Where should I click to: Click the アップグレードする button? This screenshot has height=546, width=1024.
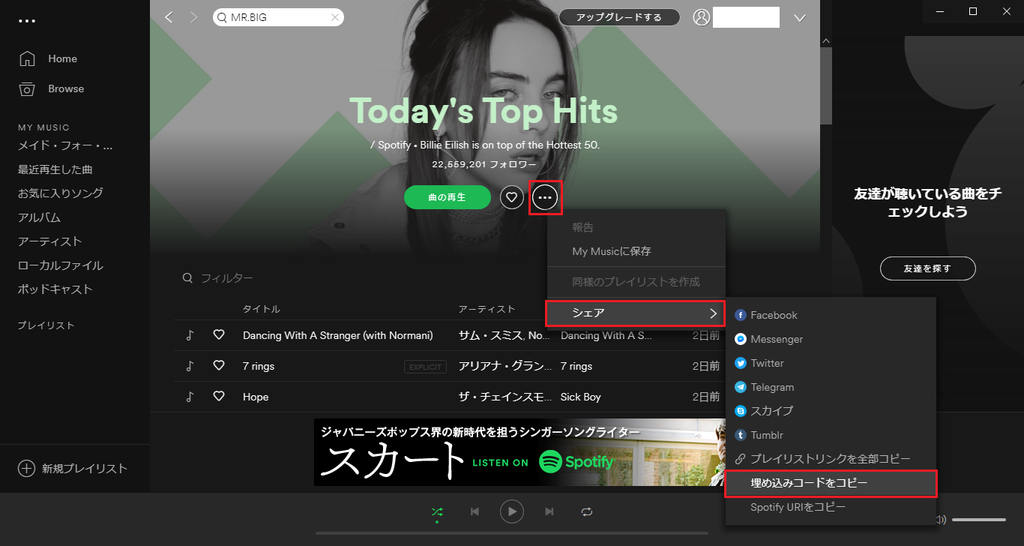pyautogui.click(x=619, y=18)
